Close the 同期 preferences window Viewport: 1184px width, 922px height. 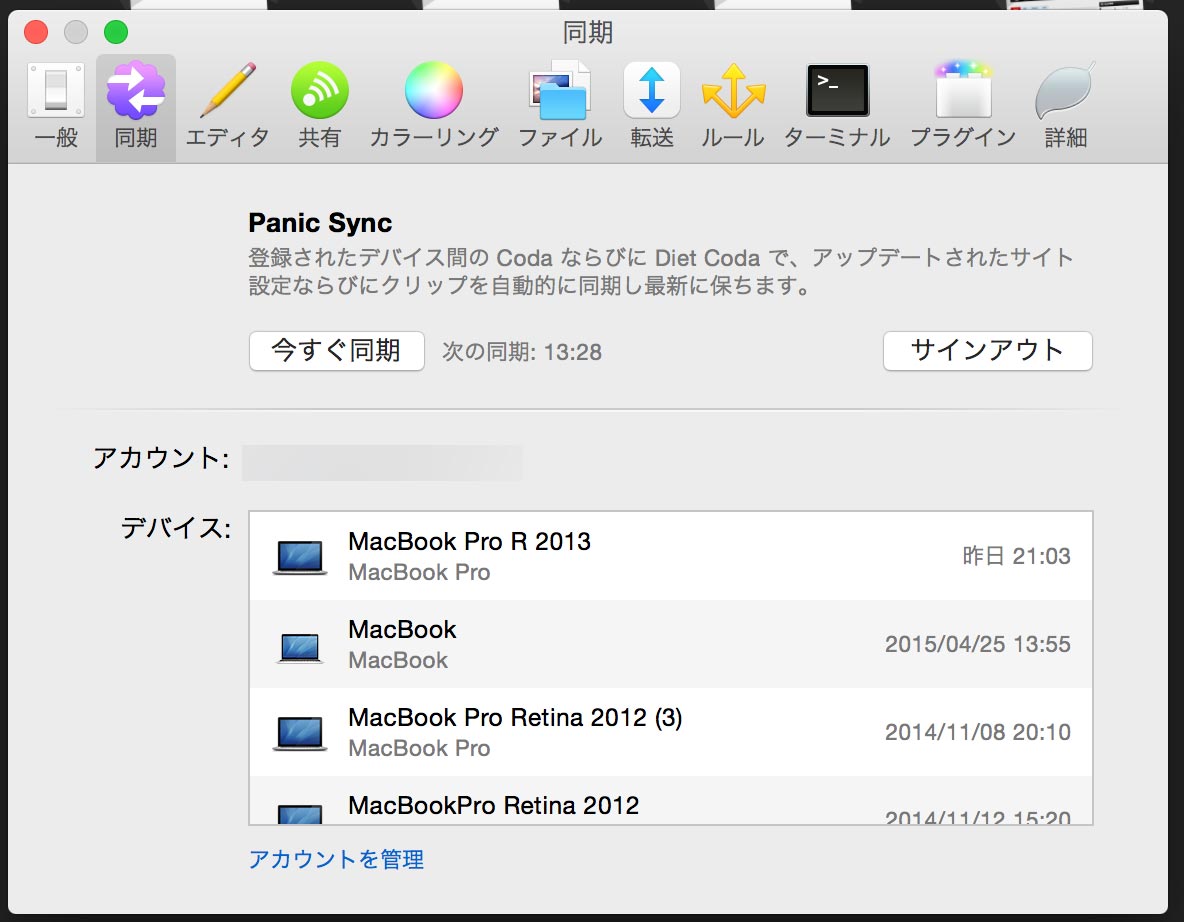(x=36, y=32)
